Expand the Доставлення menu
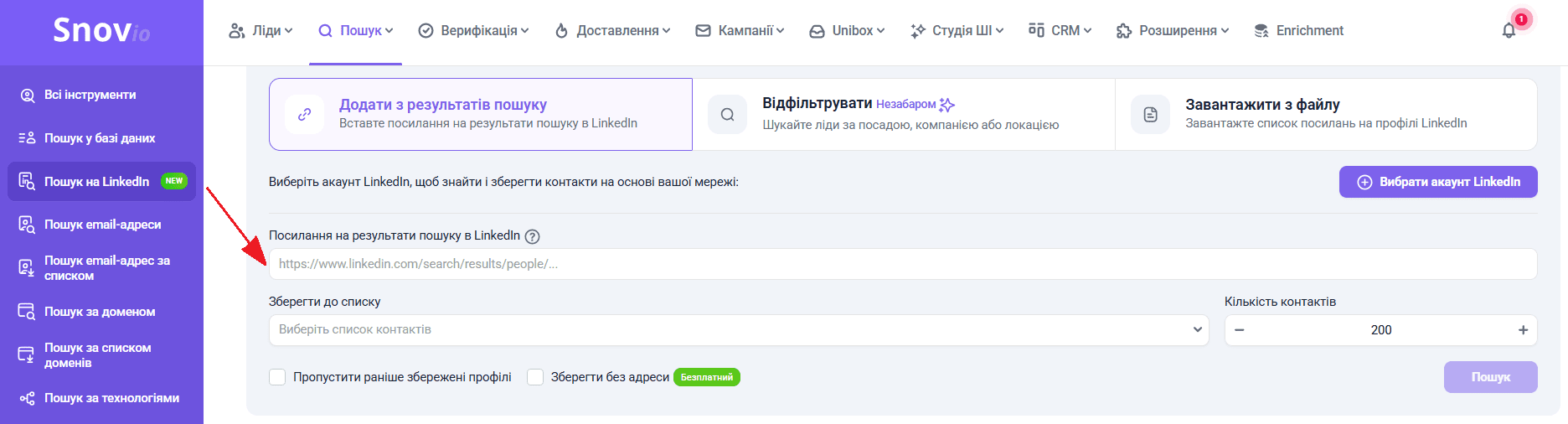This screenshot has width=1568, height=424. (x=612, y=31)
